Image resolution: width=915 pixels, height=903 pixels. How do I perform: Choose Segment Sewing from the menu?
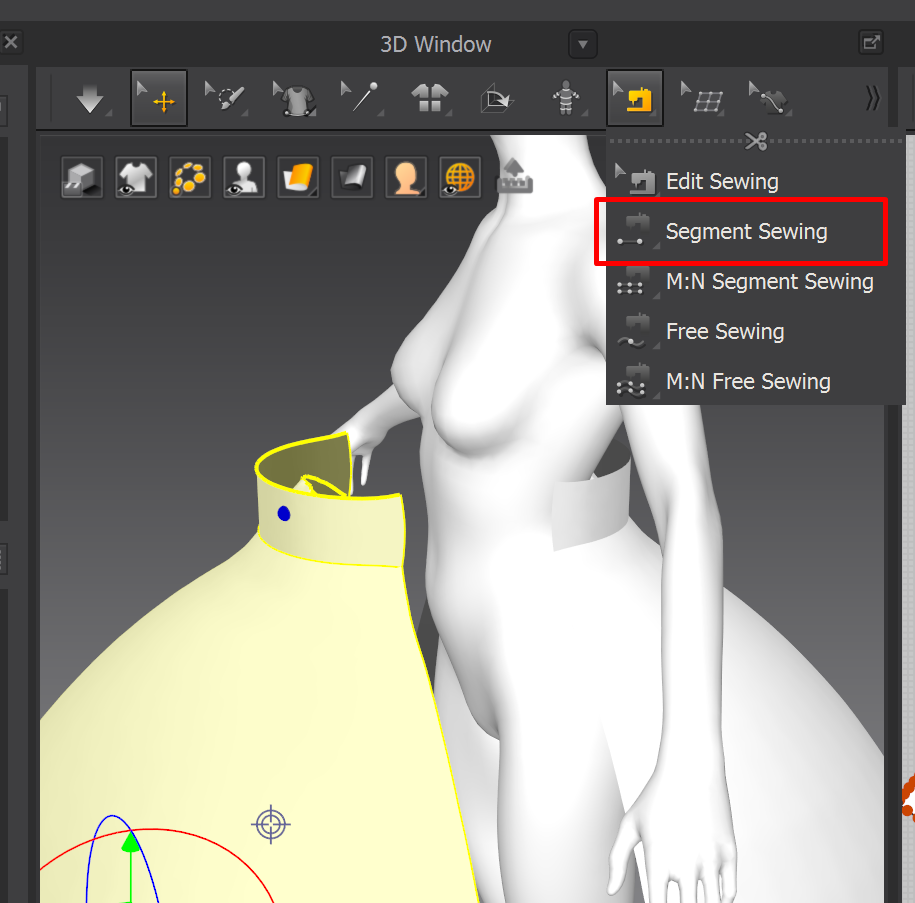click(755, 232)
